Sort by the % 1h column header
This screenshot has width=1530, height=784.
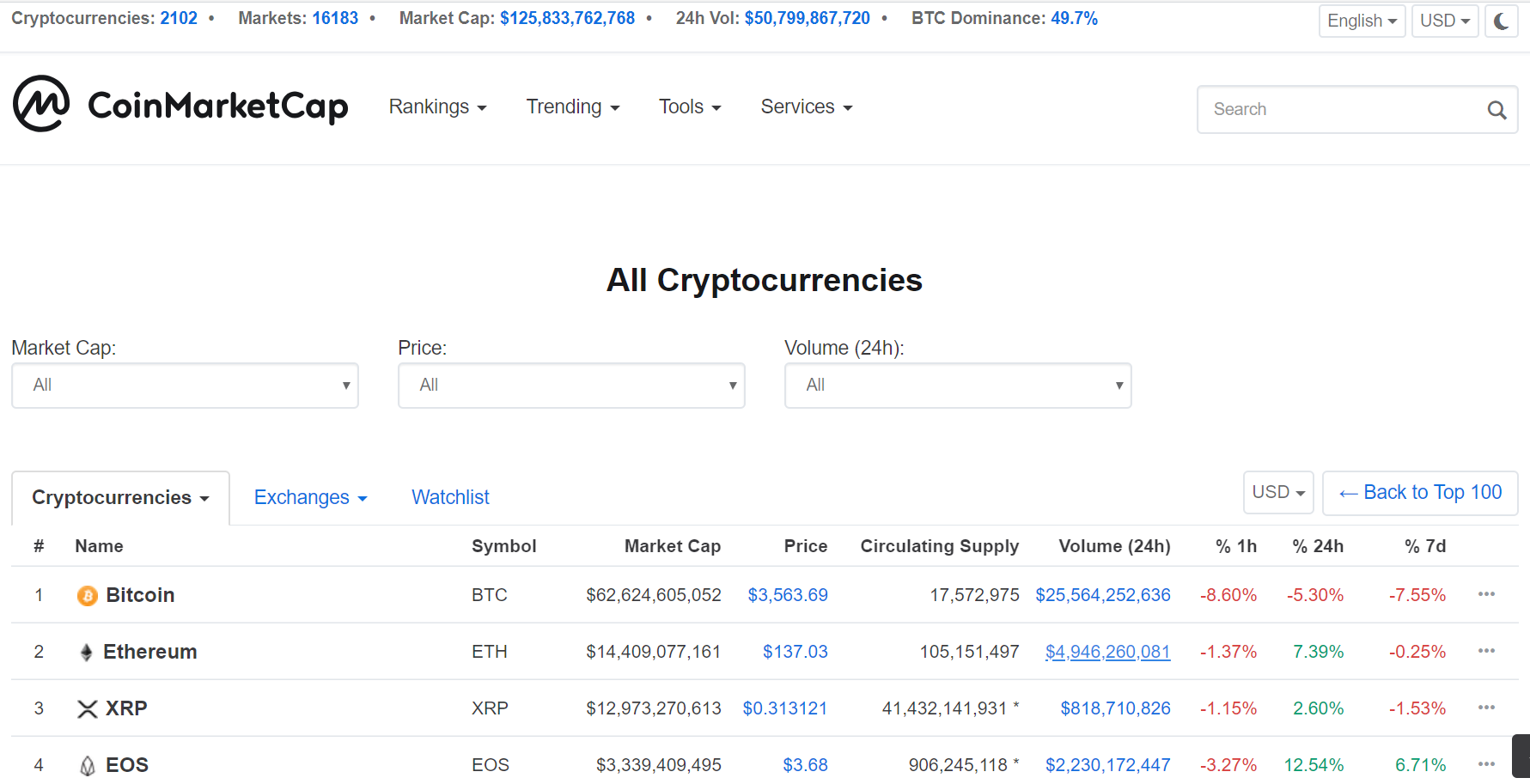[1236, 546]
